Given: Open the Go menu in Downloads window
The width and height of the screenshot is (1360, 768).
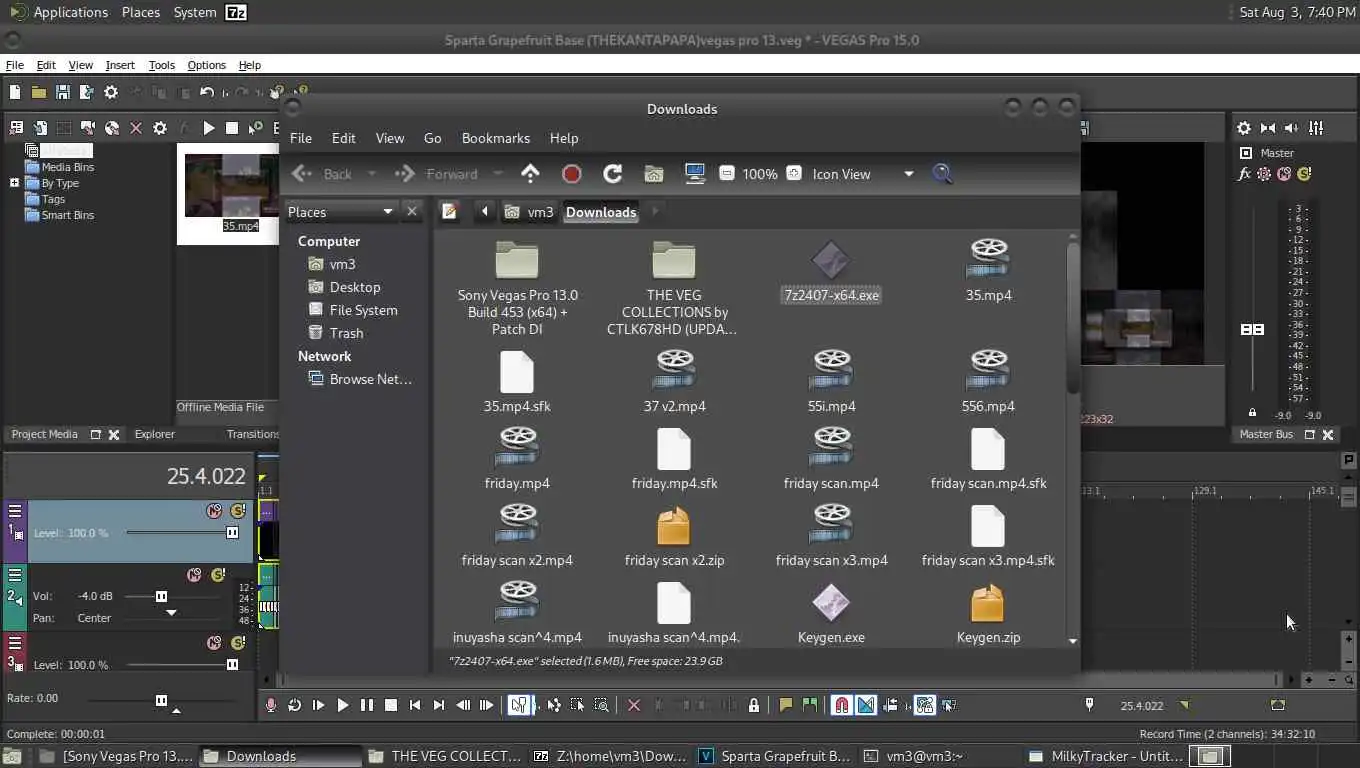Looking at the screenshot, I should tap(432, 138).
